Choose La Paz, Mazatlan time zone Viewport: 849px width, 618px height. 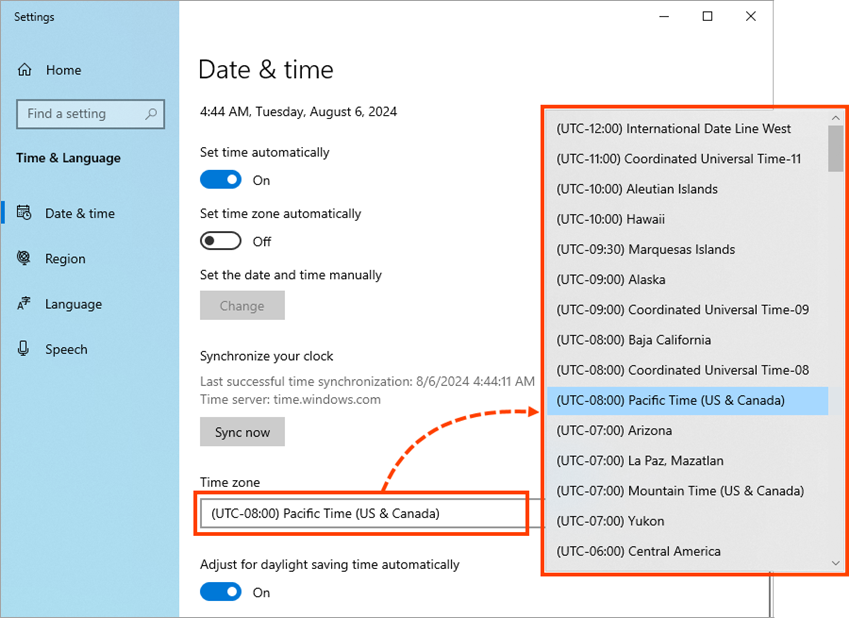point(687,461)
